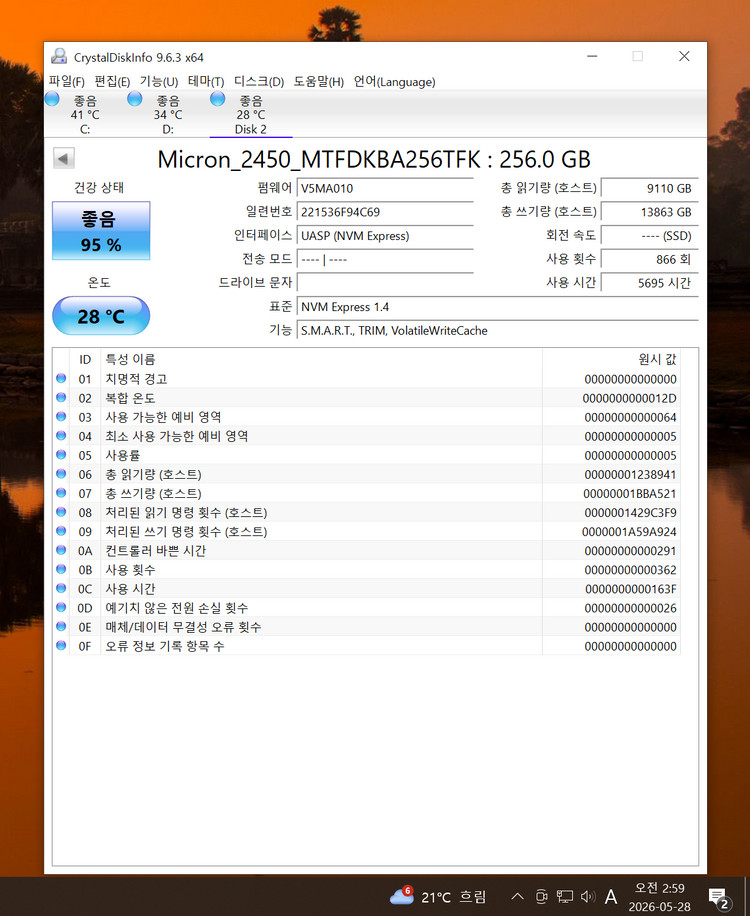Click the serial number field 221536F94C69

(385, 211)
